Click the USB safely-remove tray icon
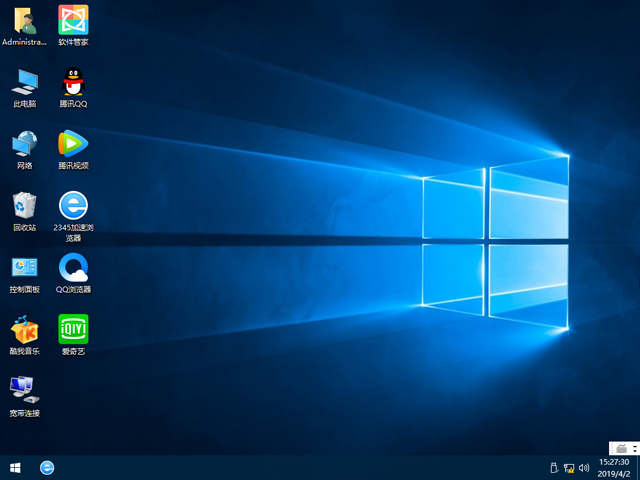640x480 pixels. (553, 468)
